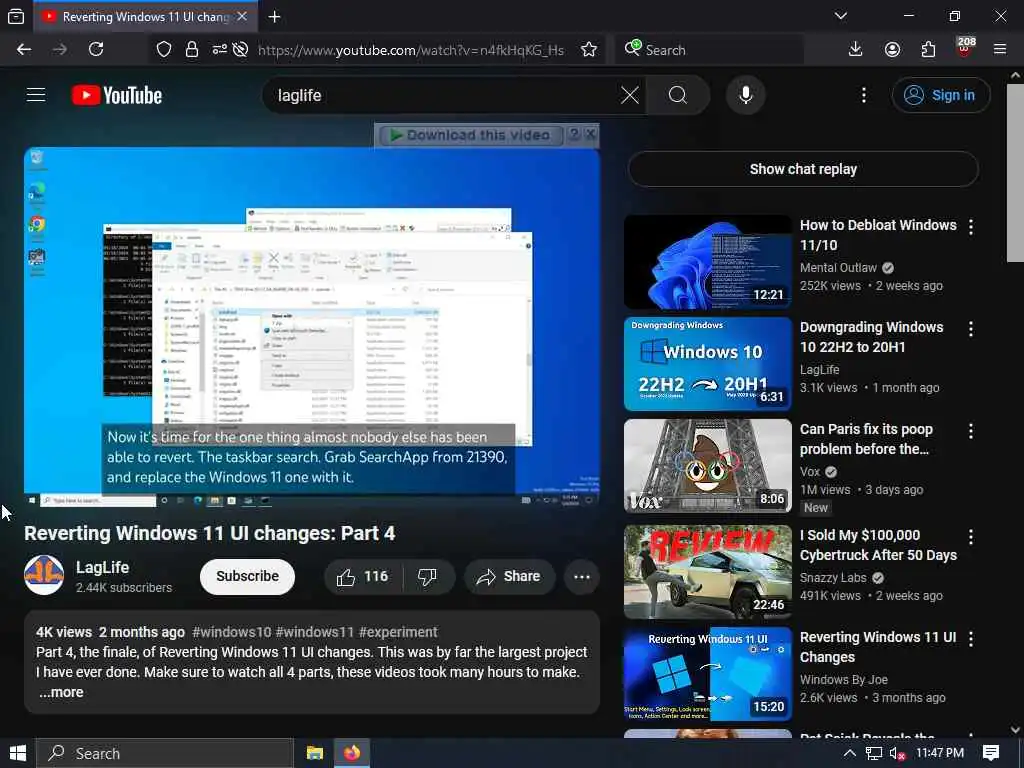Open How to Debloat Windows thumbnail
This screenshot has height=768, width=1024.
[707, 262]
